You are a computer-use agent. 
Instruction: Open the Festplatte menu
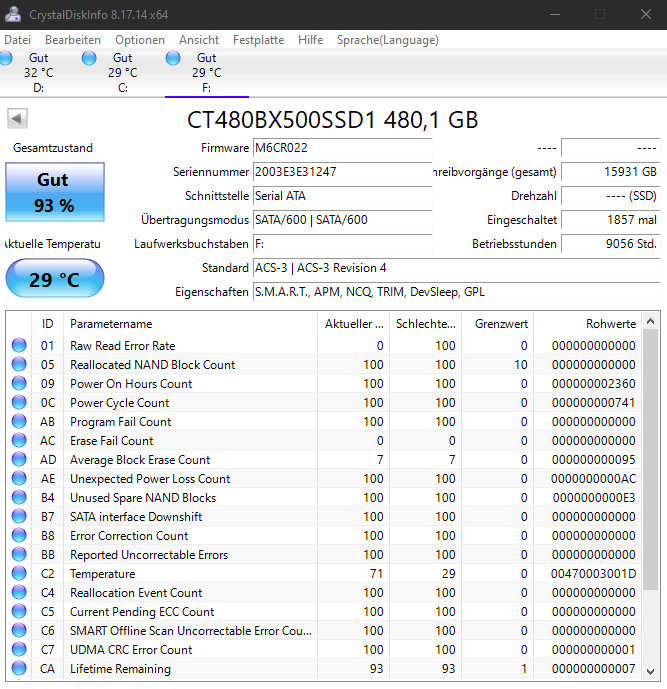pos(258,40)
